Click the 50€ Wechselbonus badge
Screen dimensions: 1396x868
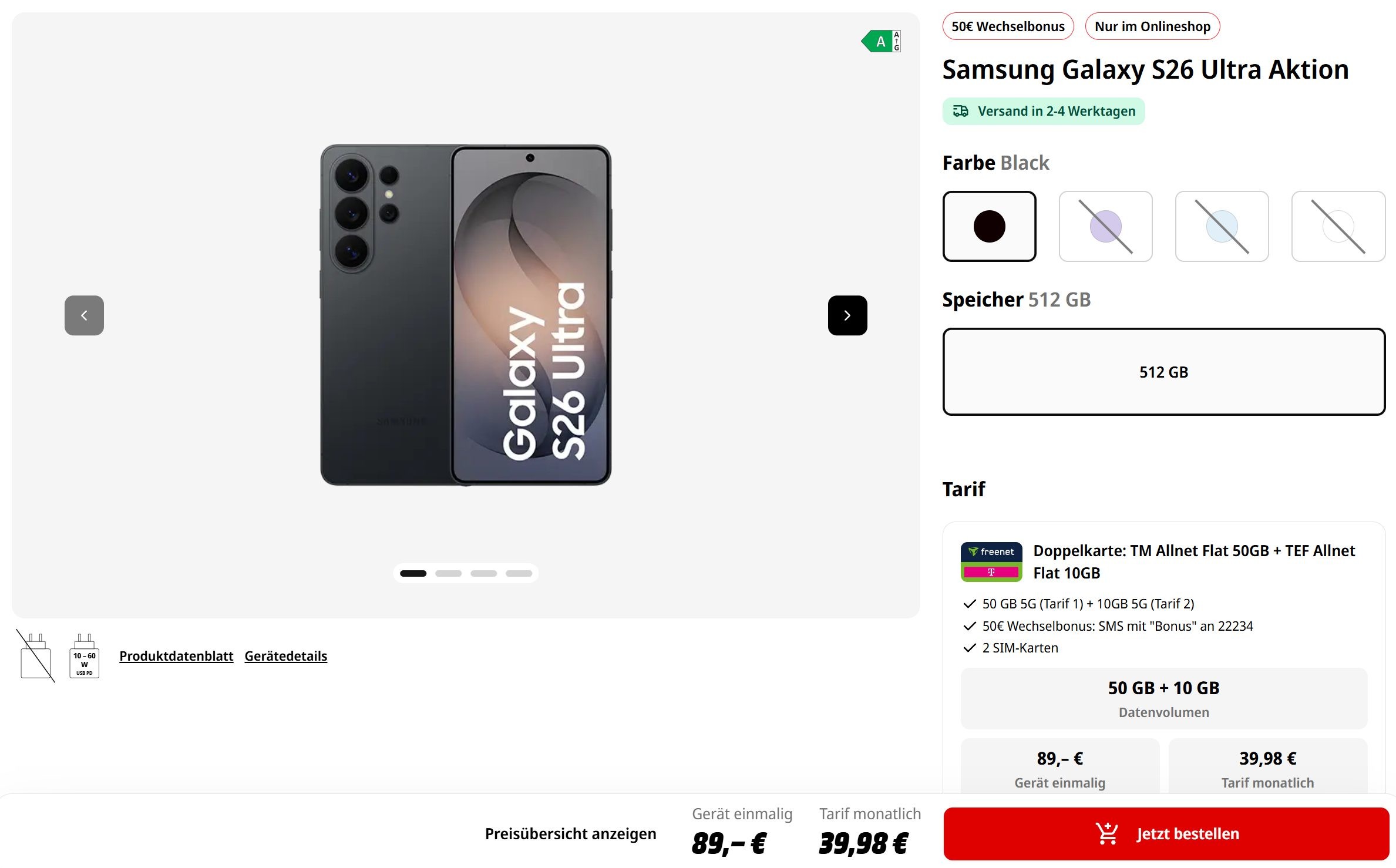(1008, 26)
